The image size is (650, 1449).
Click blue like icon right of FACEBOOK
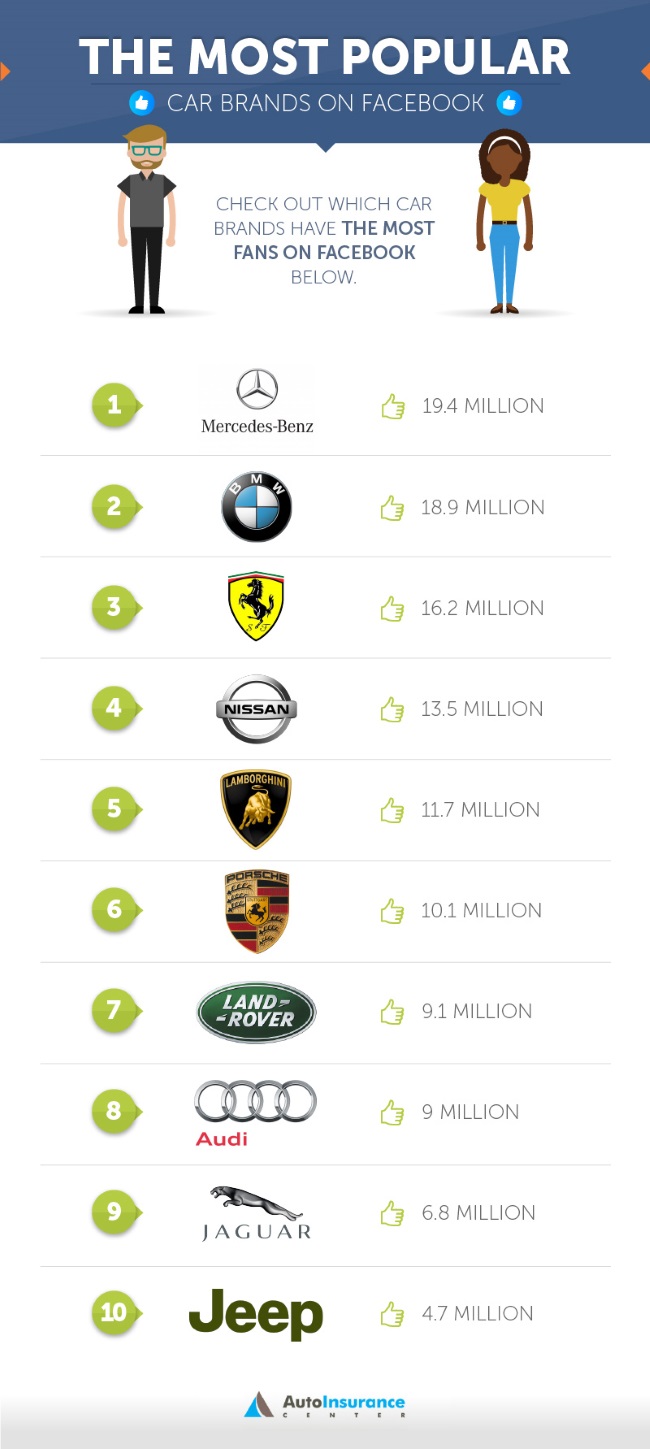coord(509,103)
